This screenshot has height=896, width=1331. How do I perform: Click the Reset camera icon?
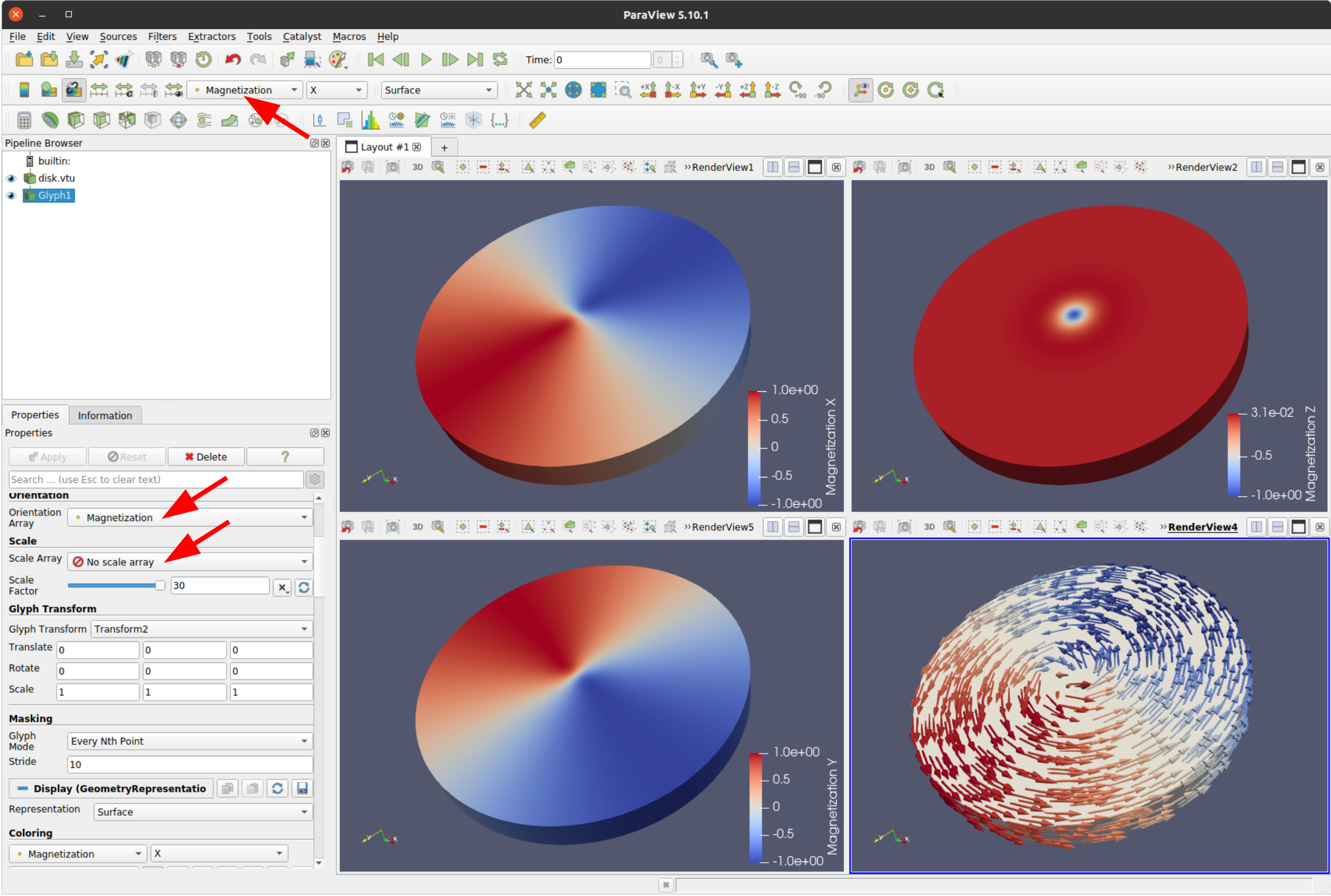[523, 89]
